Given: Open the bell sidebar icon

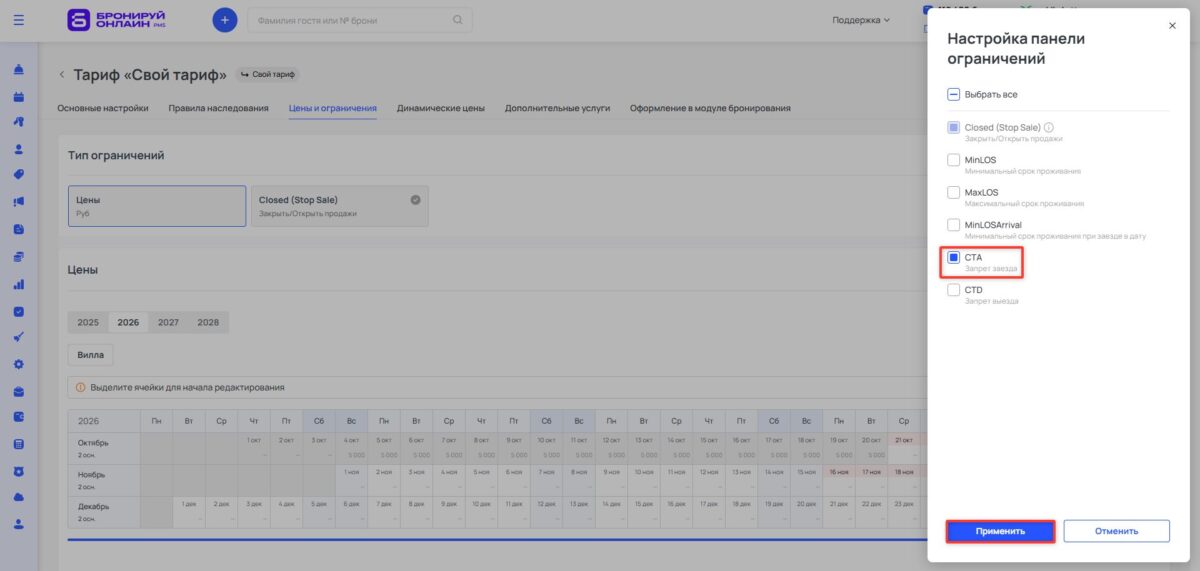Looking at the screenshot, I should click(19, 69).
